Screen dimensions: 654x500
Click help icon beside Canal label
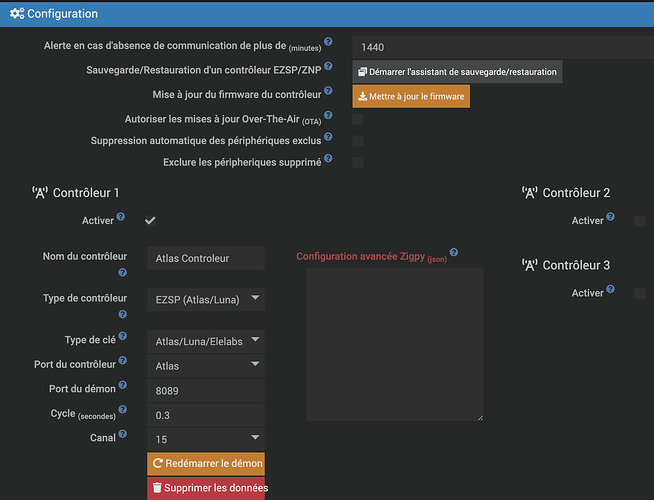click(123, 434)
